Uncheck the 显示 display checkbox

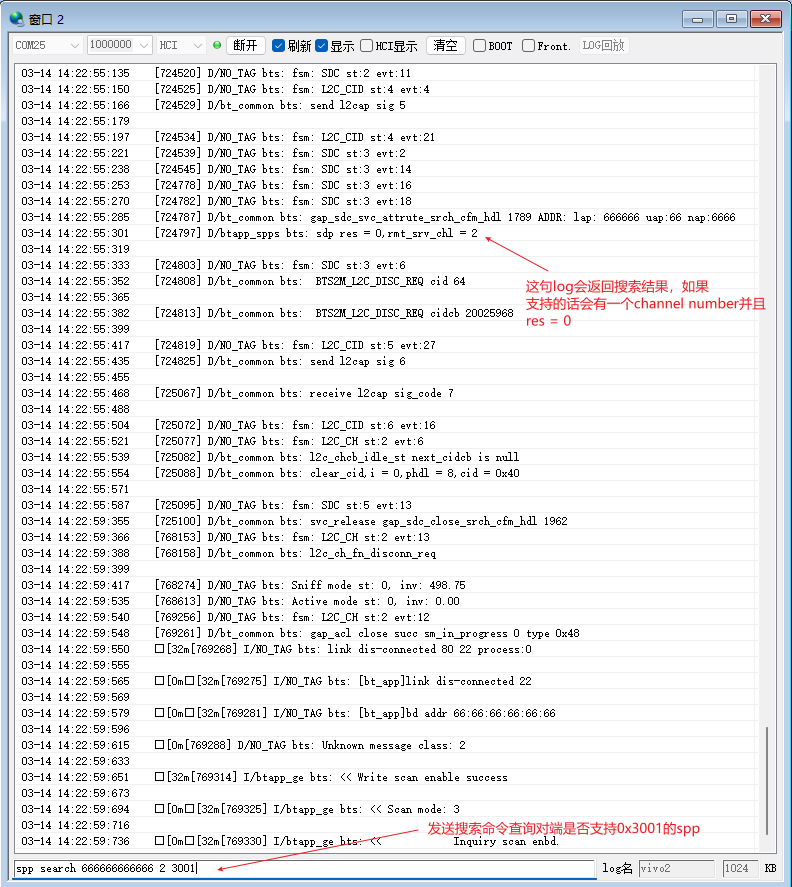click(x=321, y=46)
